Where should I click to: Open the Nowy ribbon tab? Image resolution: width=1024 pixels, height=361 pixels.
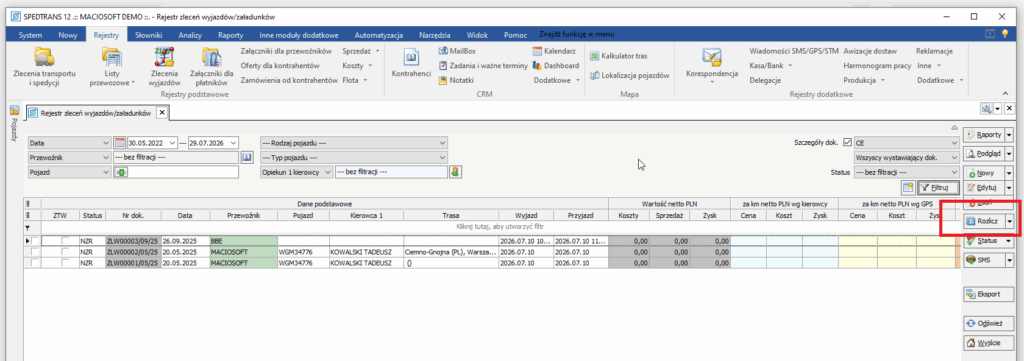(67, 35)
